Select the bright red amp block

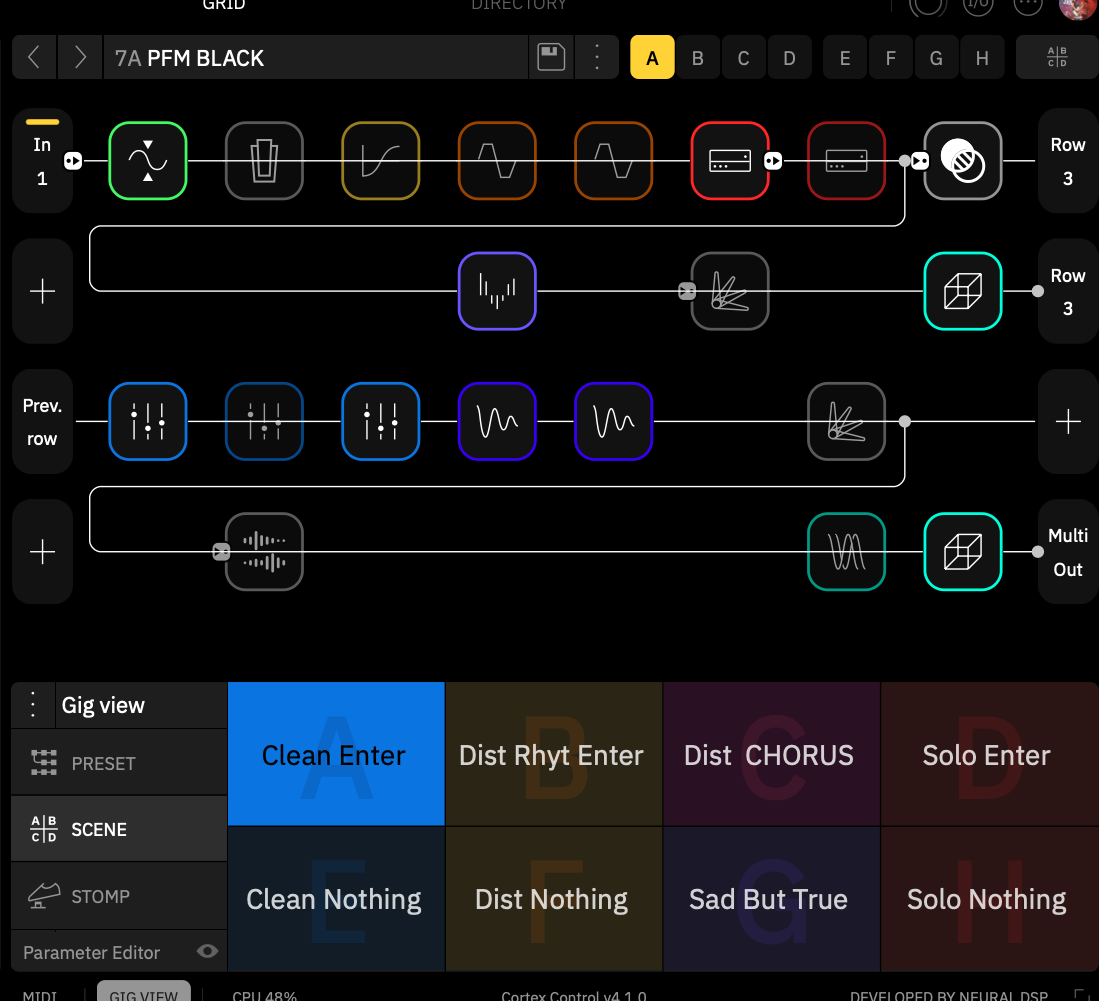[x=730, y=161]
